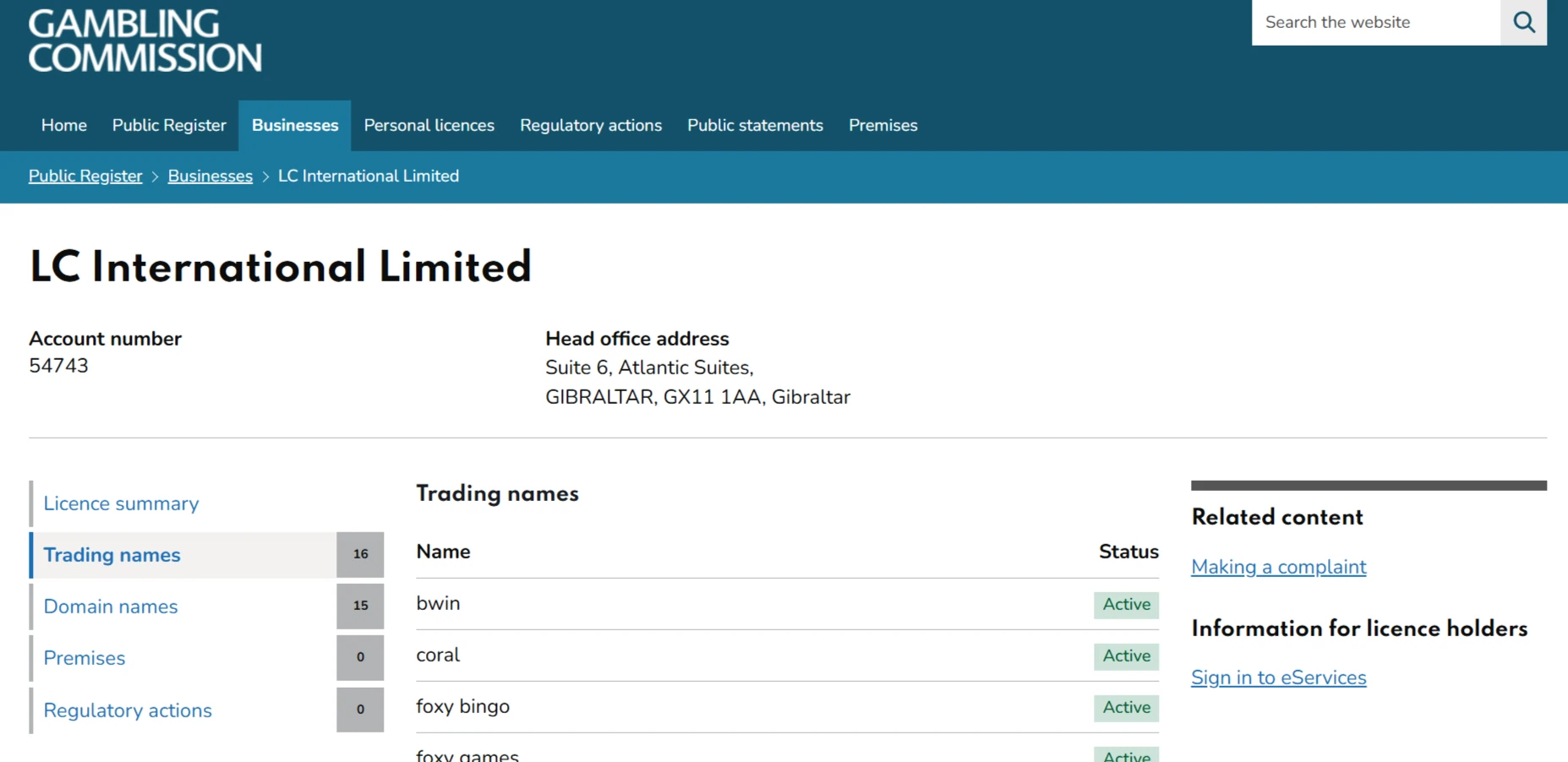Screen dimensions: 1568x762
Task: Select the LC International Limited page heading
Action: [x=280, y=267]
